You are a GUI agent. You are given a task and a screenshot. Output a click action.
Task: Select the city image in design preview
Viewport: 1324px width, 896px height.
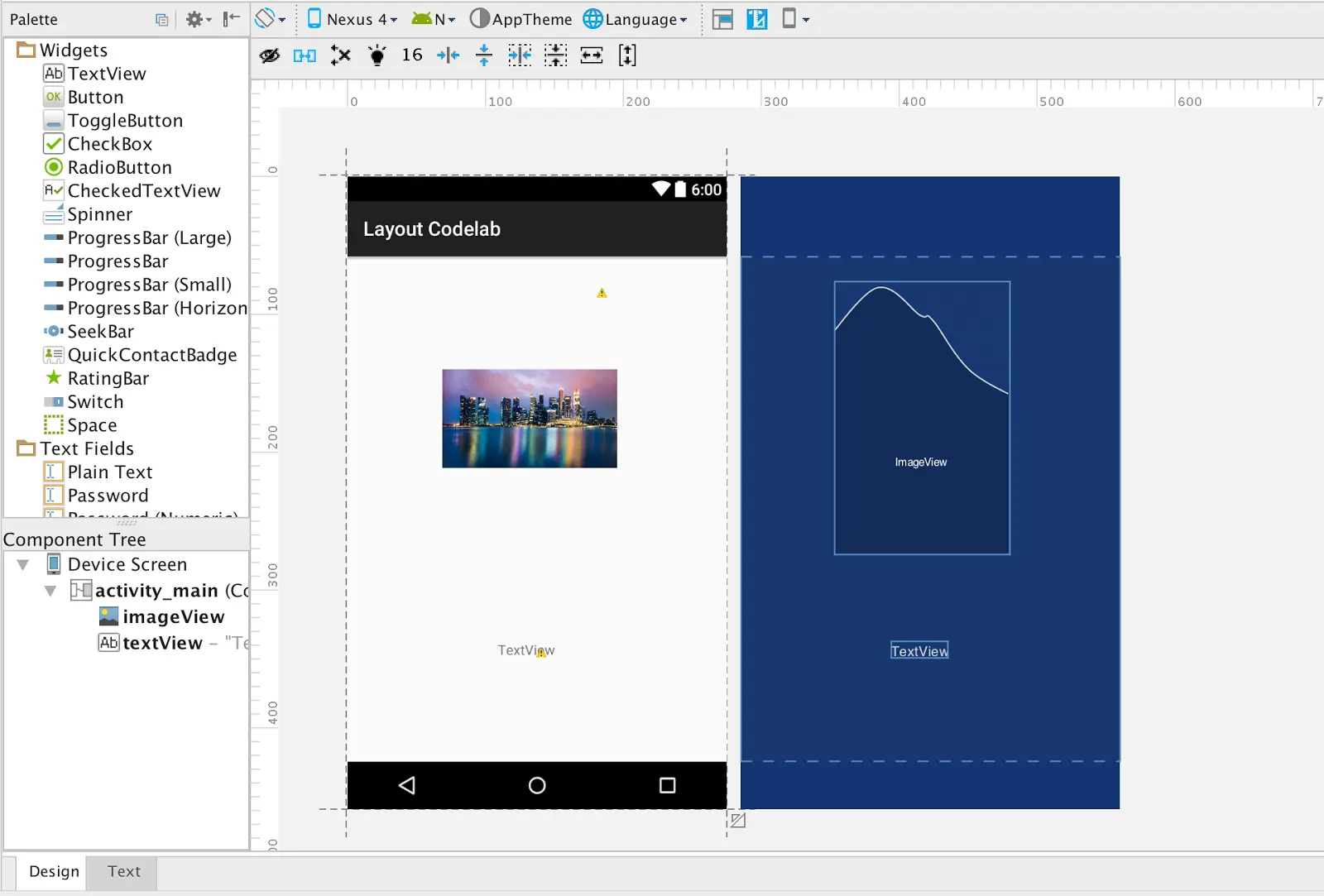tap(530, 419)
